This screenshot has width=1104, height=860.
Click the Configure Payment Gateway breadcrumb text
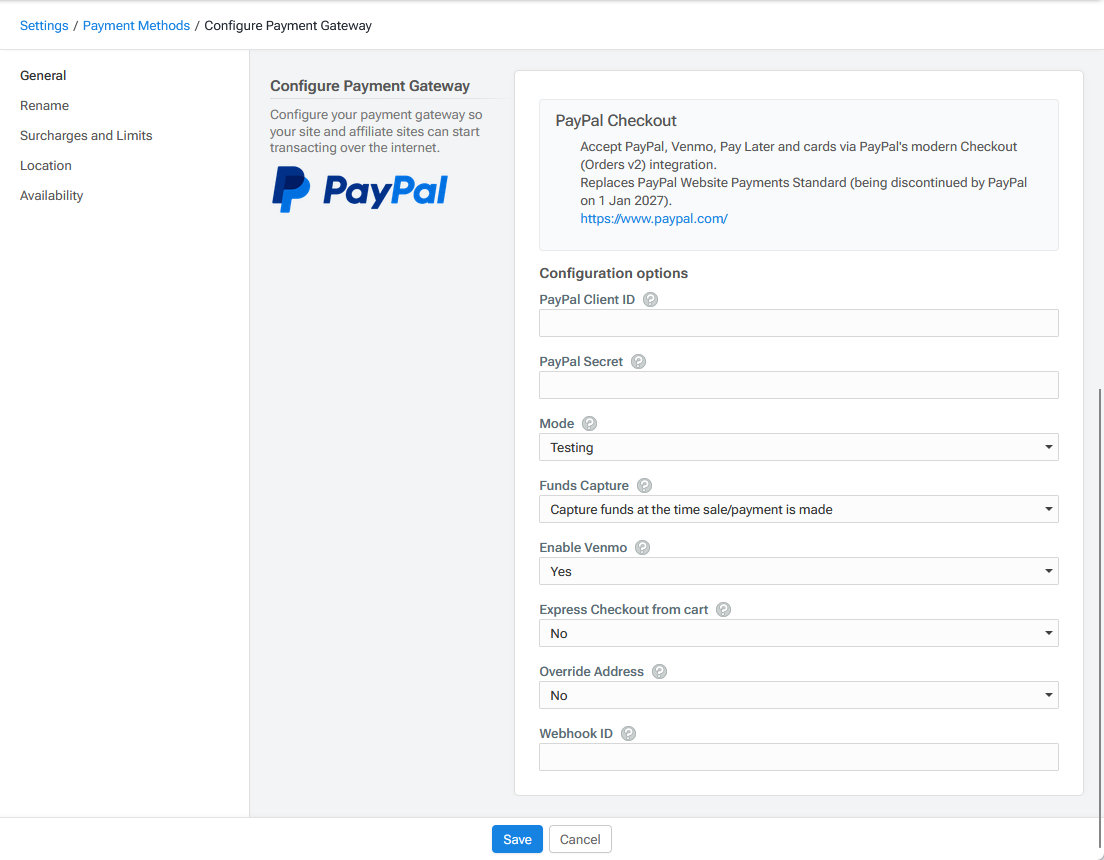point(288,25)
